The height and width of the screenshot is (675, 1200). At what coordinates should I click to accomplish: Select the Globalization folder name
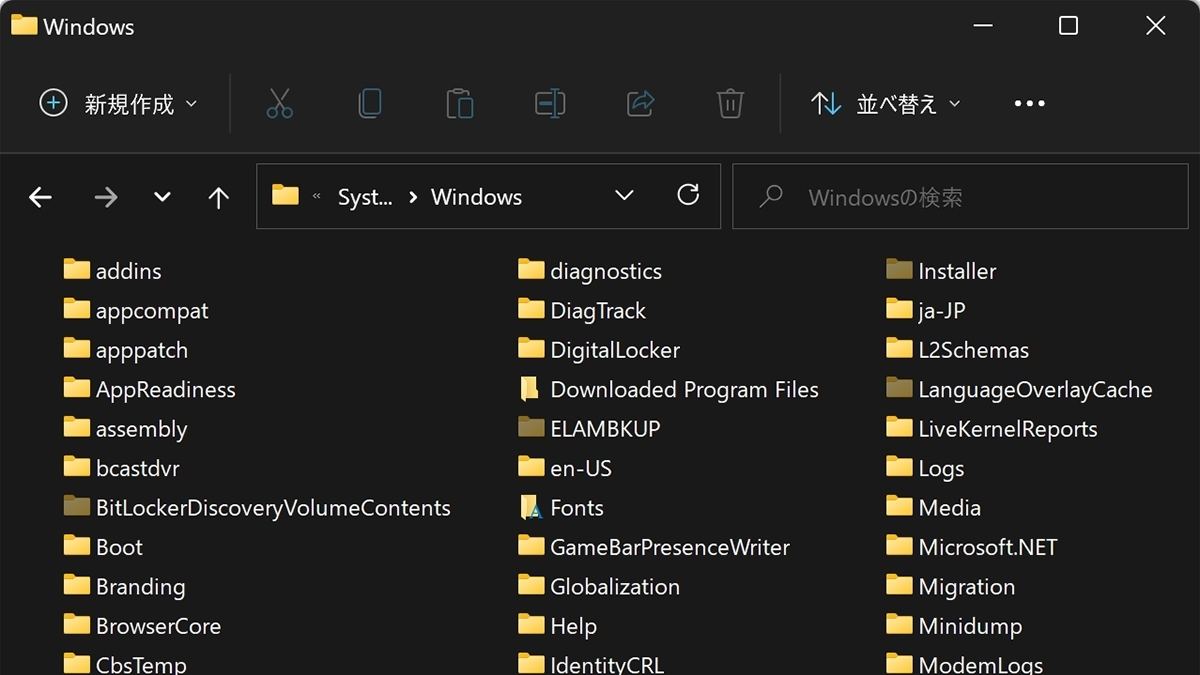[x=615, y=587]
